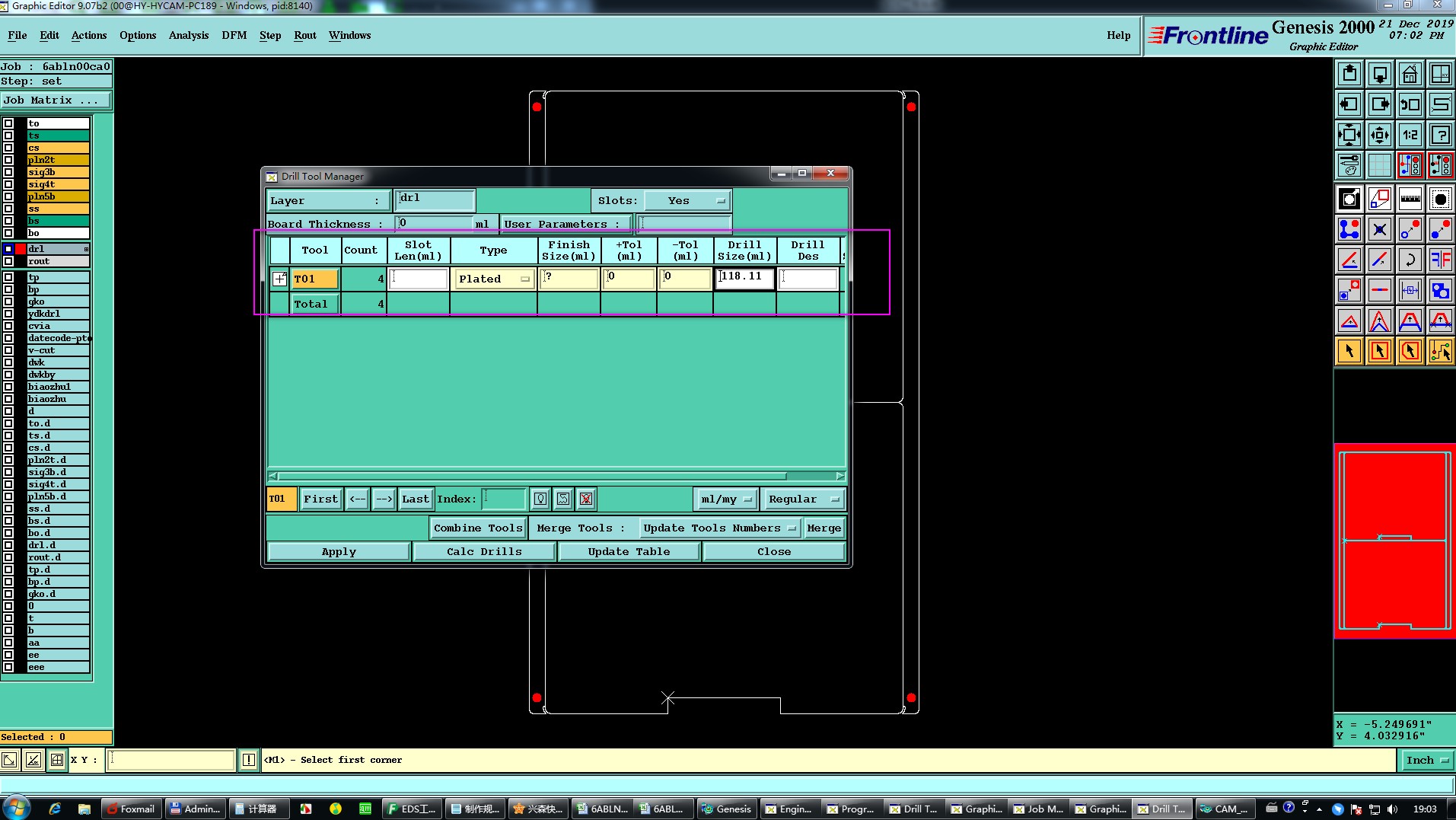Click the table's horizontal scrollbar track

(556, 476)
